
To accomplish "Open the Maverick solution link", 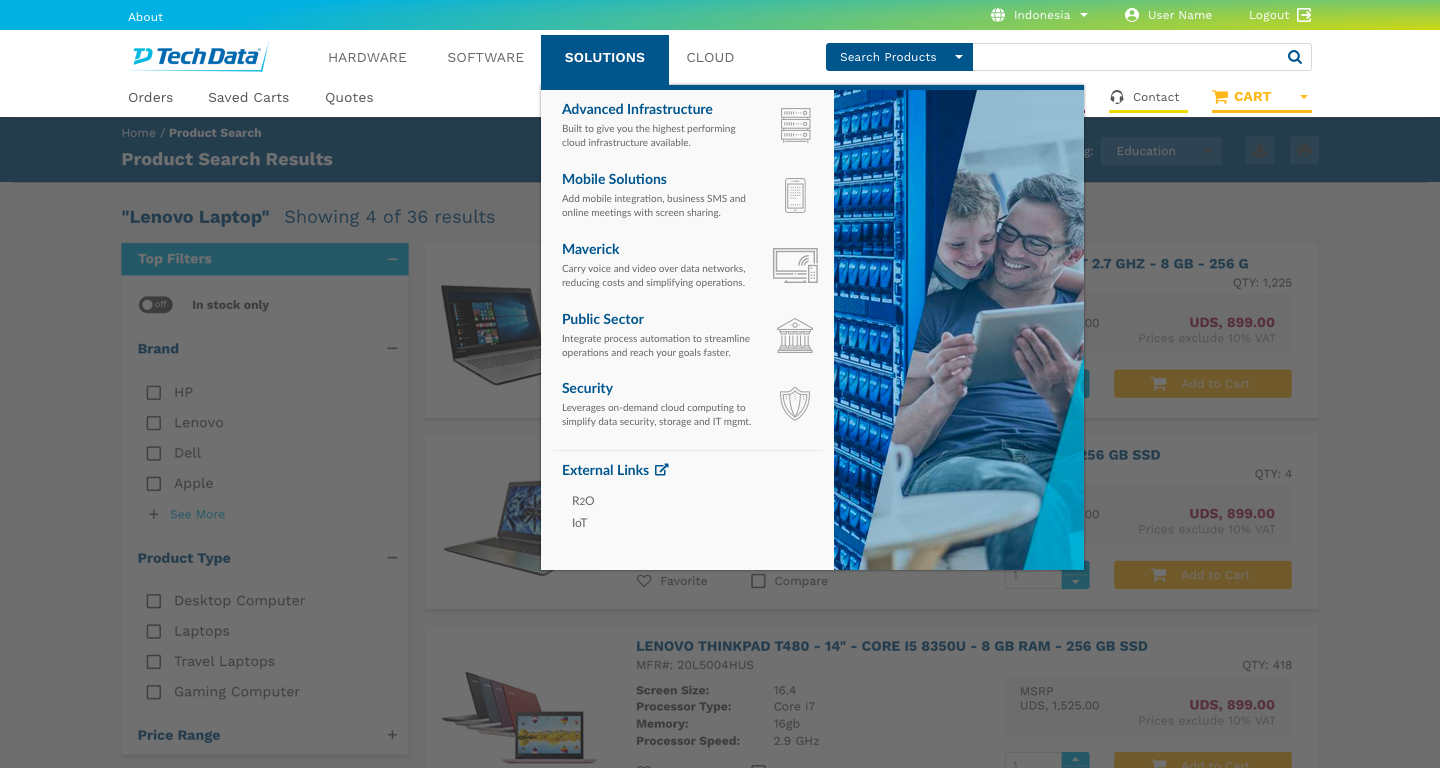I will pos(591,249).
